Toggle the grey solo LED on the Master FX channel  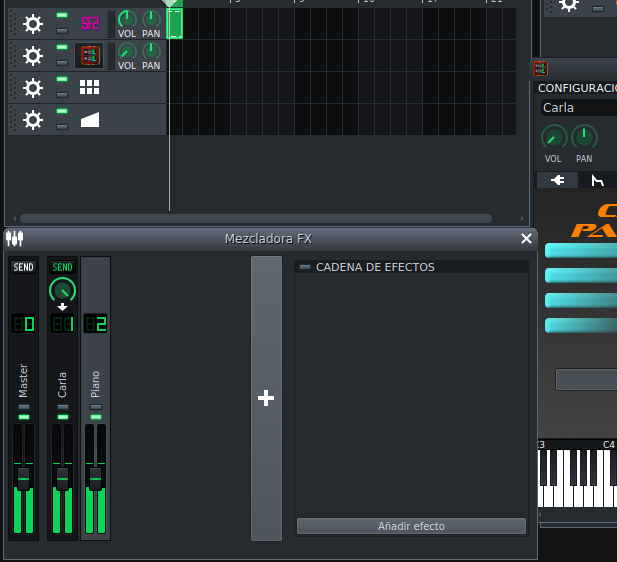click(24, 407)
